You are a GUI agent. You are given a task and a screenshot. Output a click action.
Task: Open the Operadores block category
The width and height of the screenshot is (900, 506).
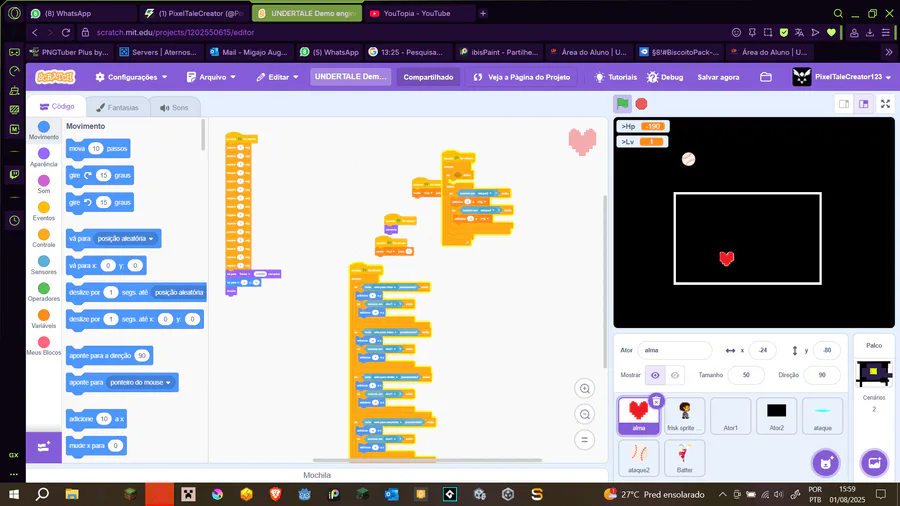tap(44, 292)
